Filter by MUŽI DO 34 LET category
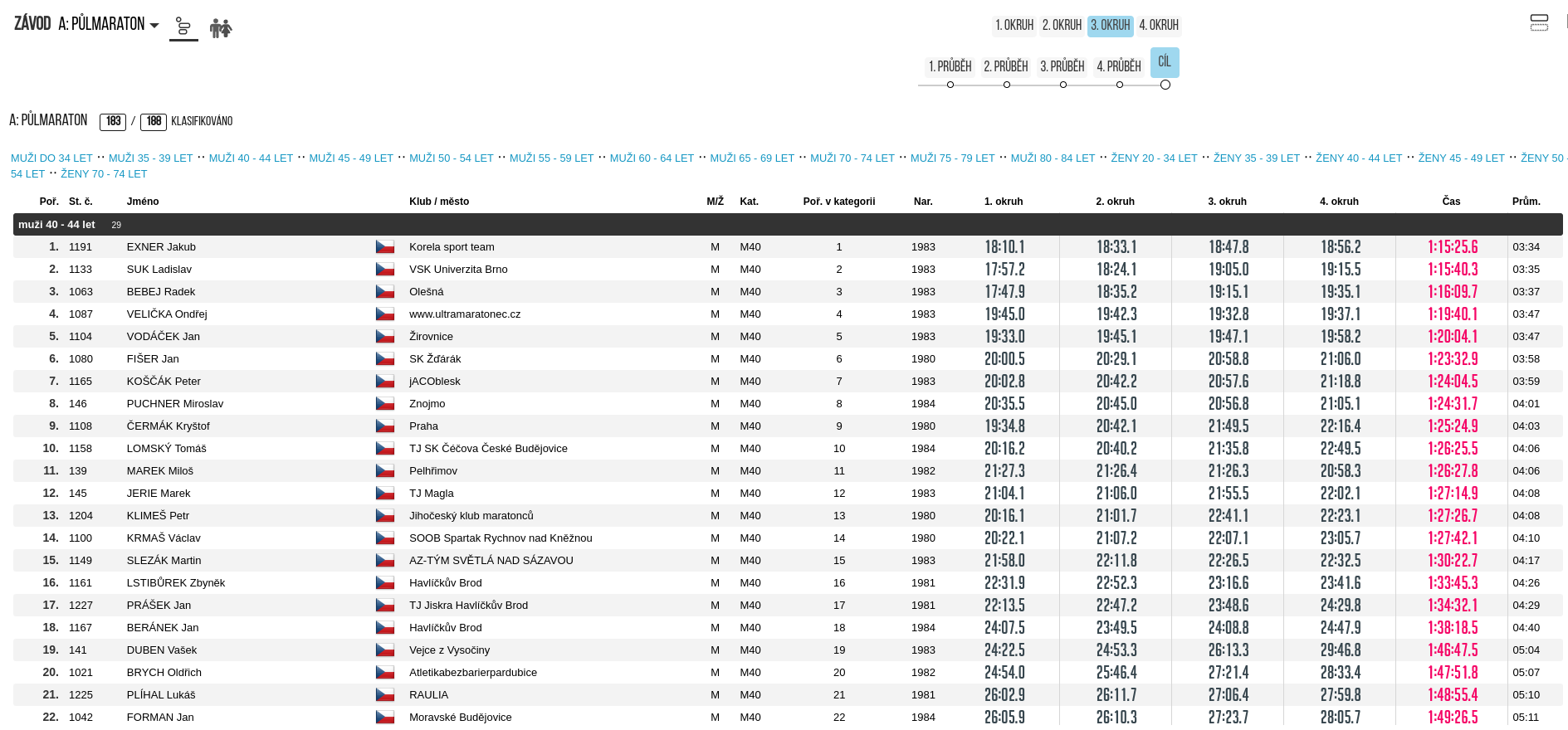1568x730 pixels. (51, 158)
